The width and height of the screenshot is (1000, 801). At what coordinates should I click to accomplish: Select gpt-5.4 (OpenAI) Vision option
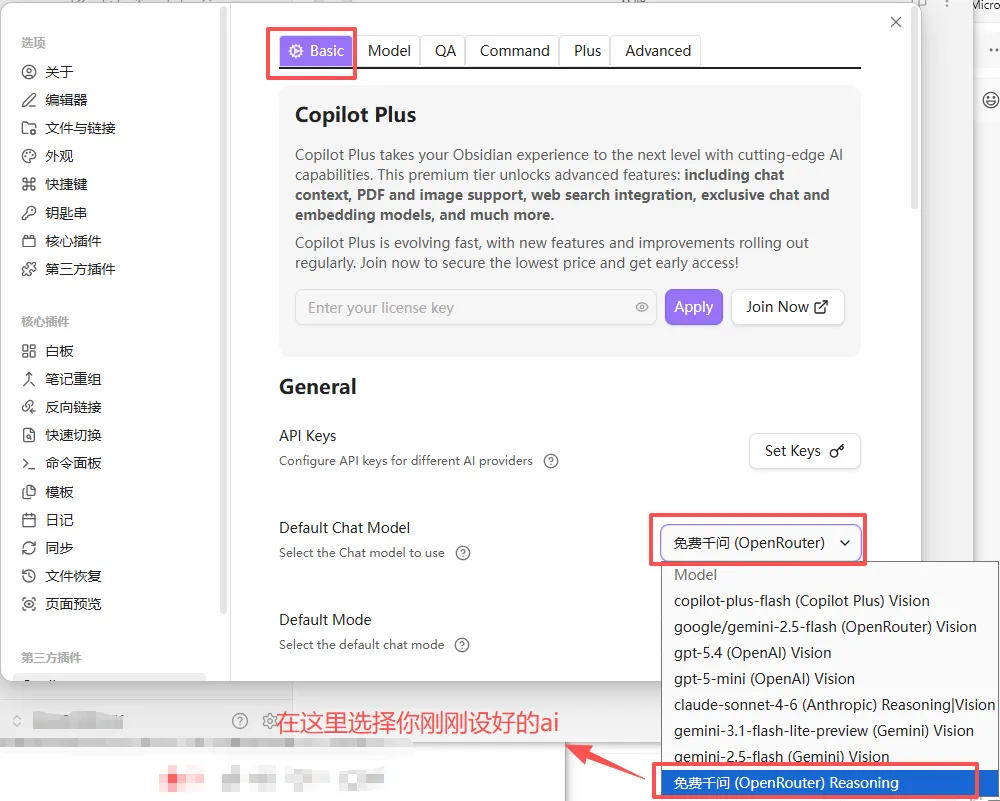click(x=829, y=653)
